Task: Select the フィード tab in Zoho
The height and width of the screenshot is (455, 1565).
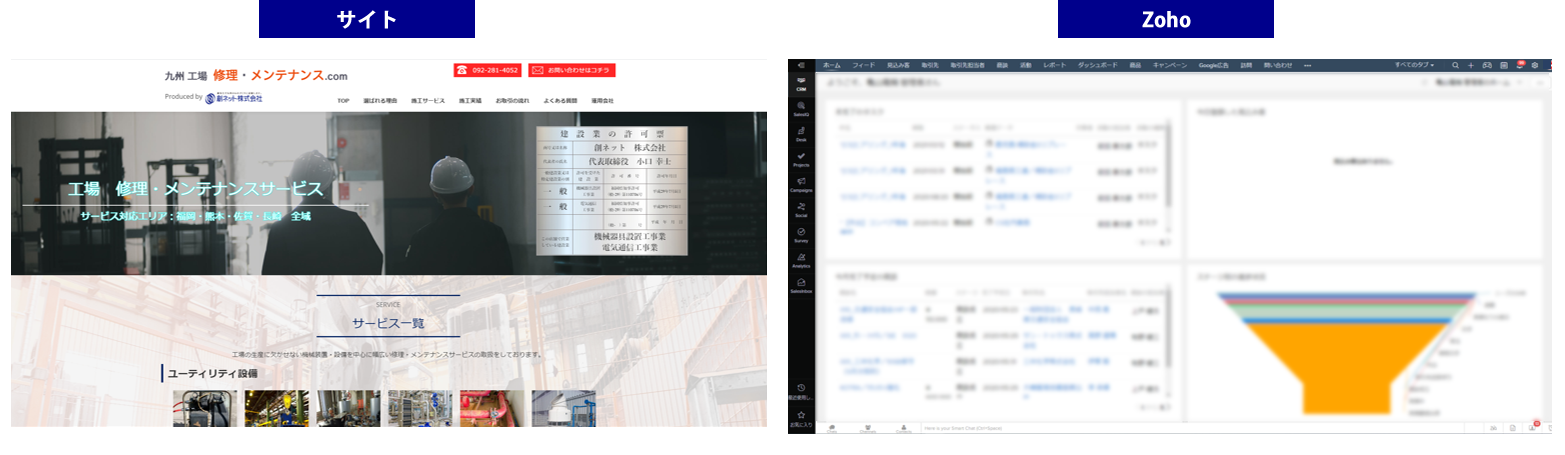Action: tap(863, 65)
